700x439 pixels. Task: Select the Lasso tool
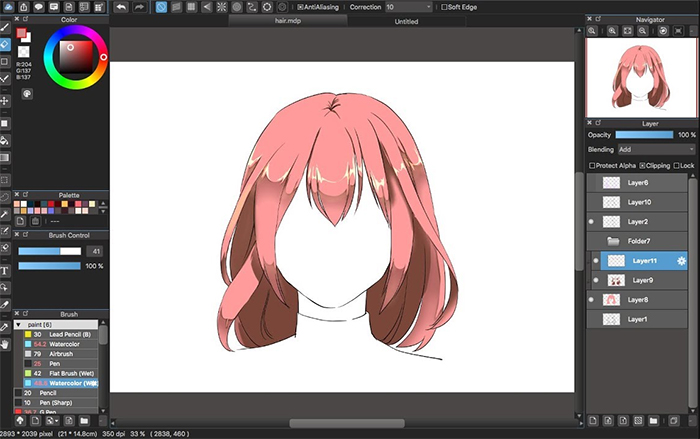point(5,197)
